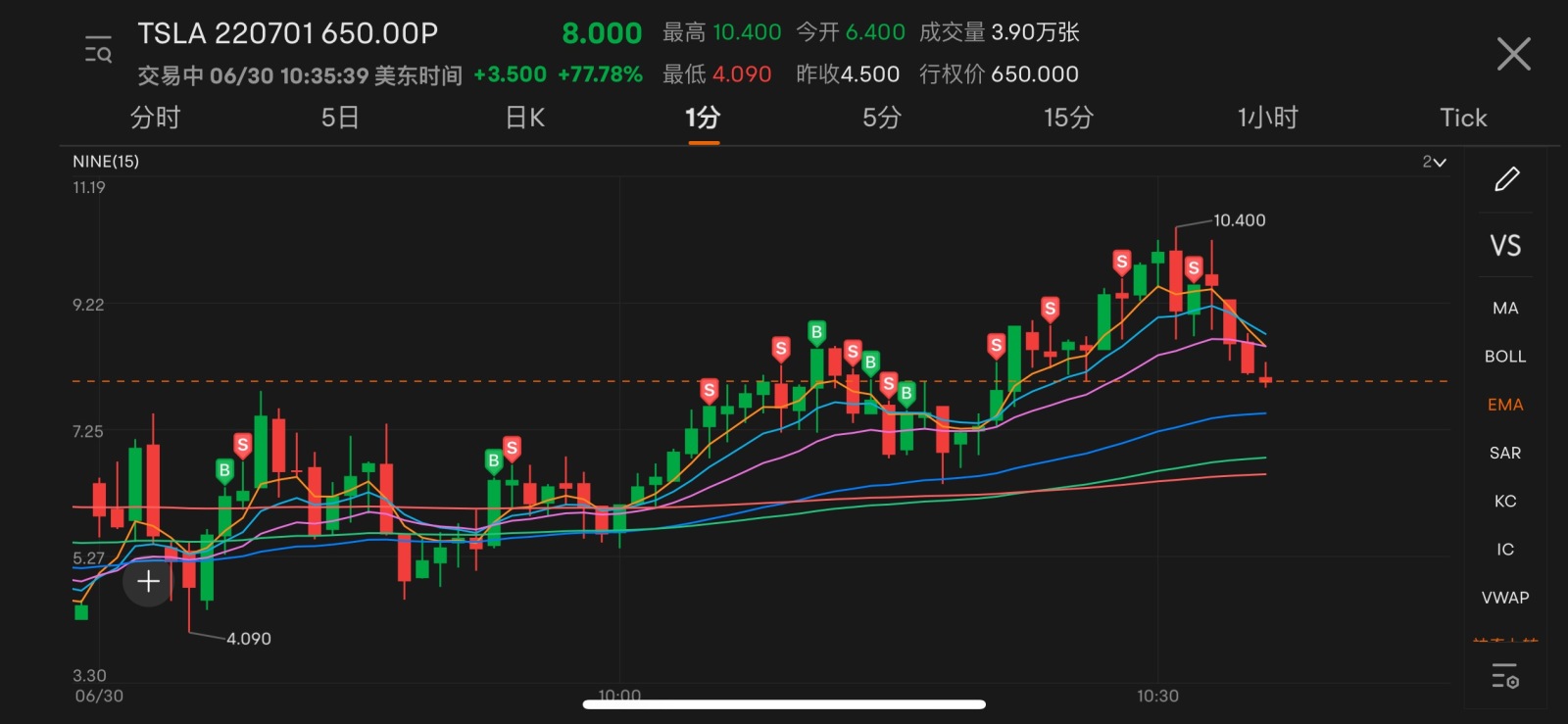Select the 1分 interval tab
Image resolution: width=1568 pixels, height=724 pixels.
[703, 118]
